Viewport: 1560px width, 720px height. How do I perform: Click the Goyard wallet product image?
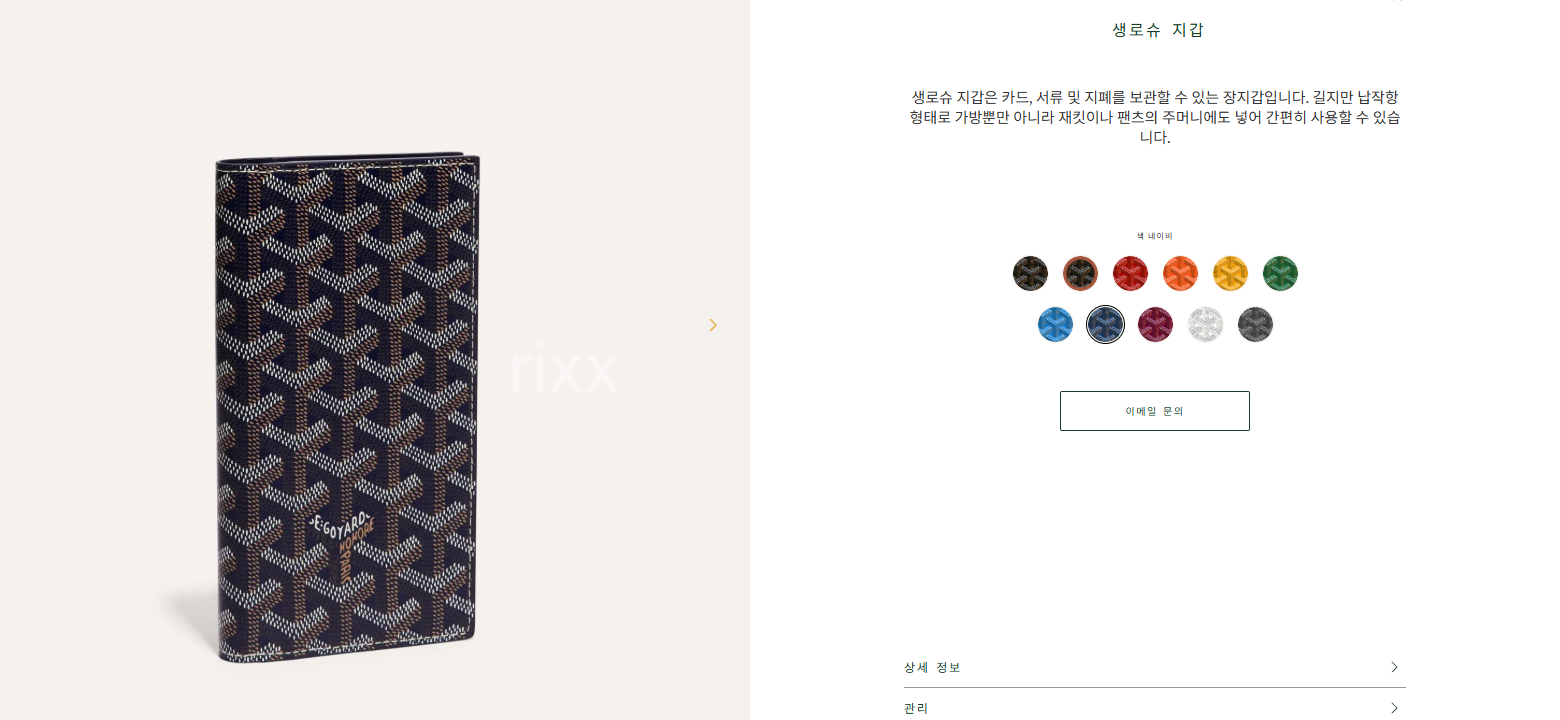click(x=347, y=410)
